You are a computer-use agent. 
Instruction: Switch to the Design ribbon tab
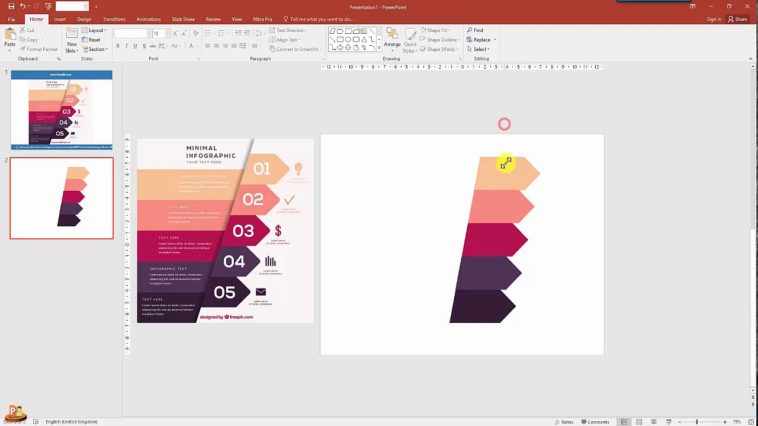click(84, 19)
